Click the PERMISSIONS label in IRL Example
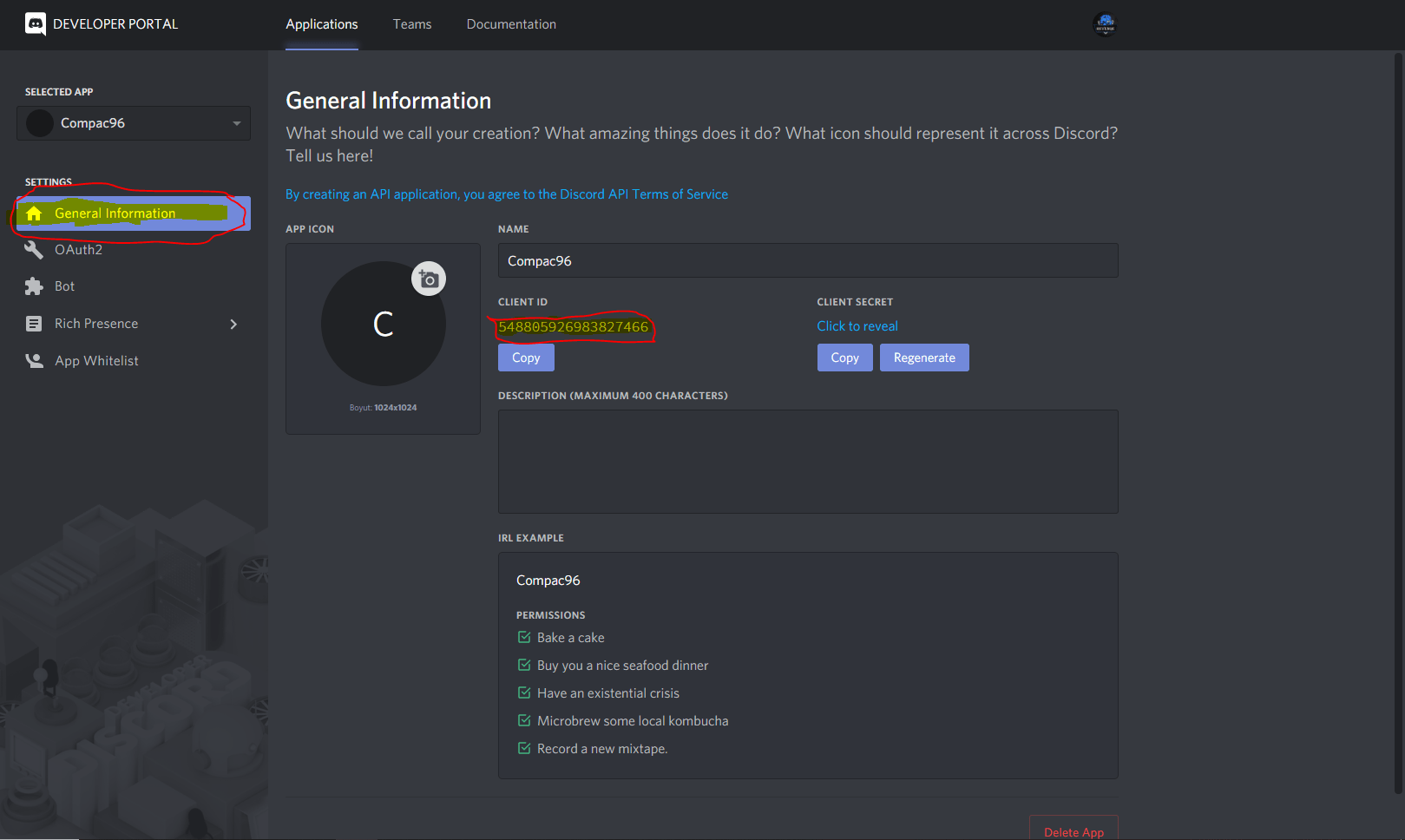Image resolution: width=1405 pixels, height=840 pixels. pos(551,615)
